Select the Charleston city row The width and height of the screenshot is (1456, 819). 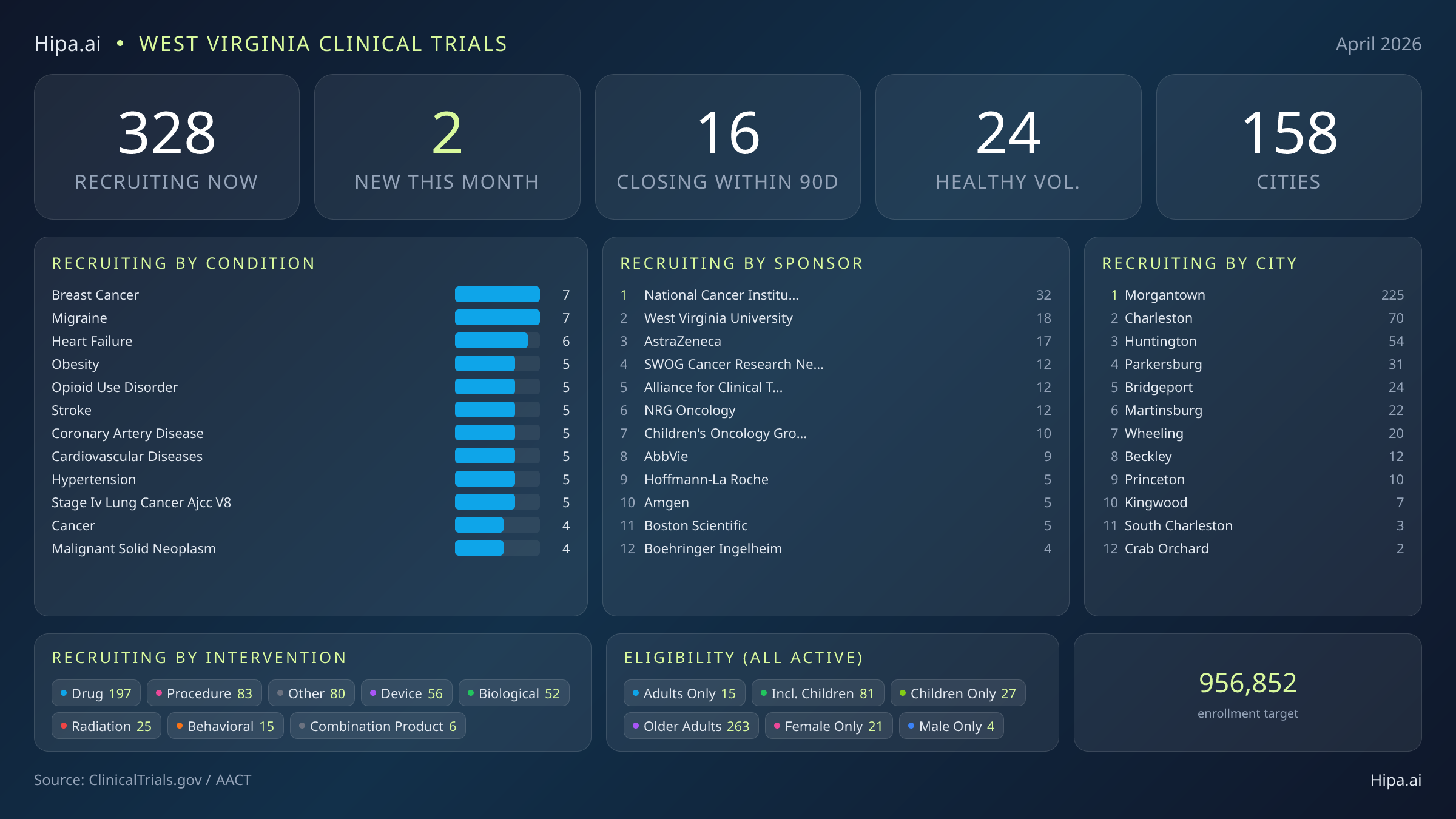point(1253,318)
